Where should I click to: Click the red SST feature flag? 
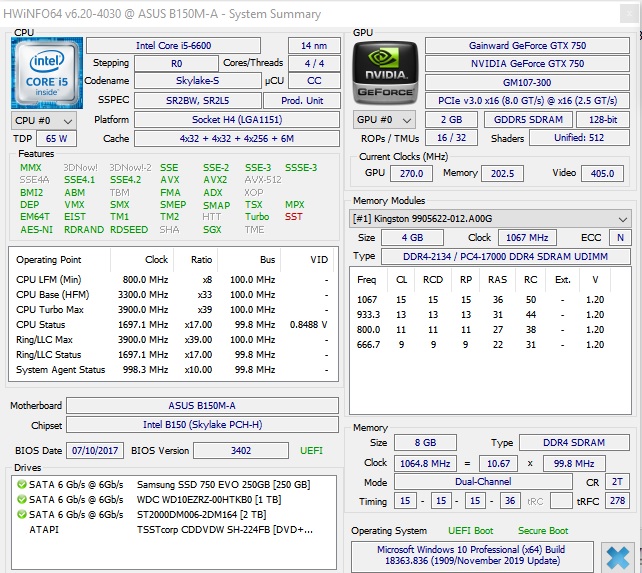click(x=294, y=216)
